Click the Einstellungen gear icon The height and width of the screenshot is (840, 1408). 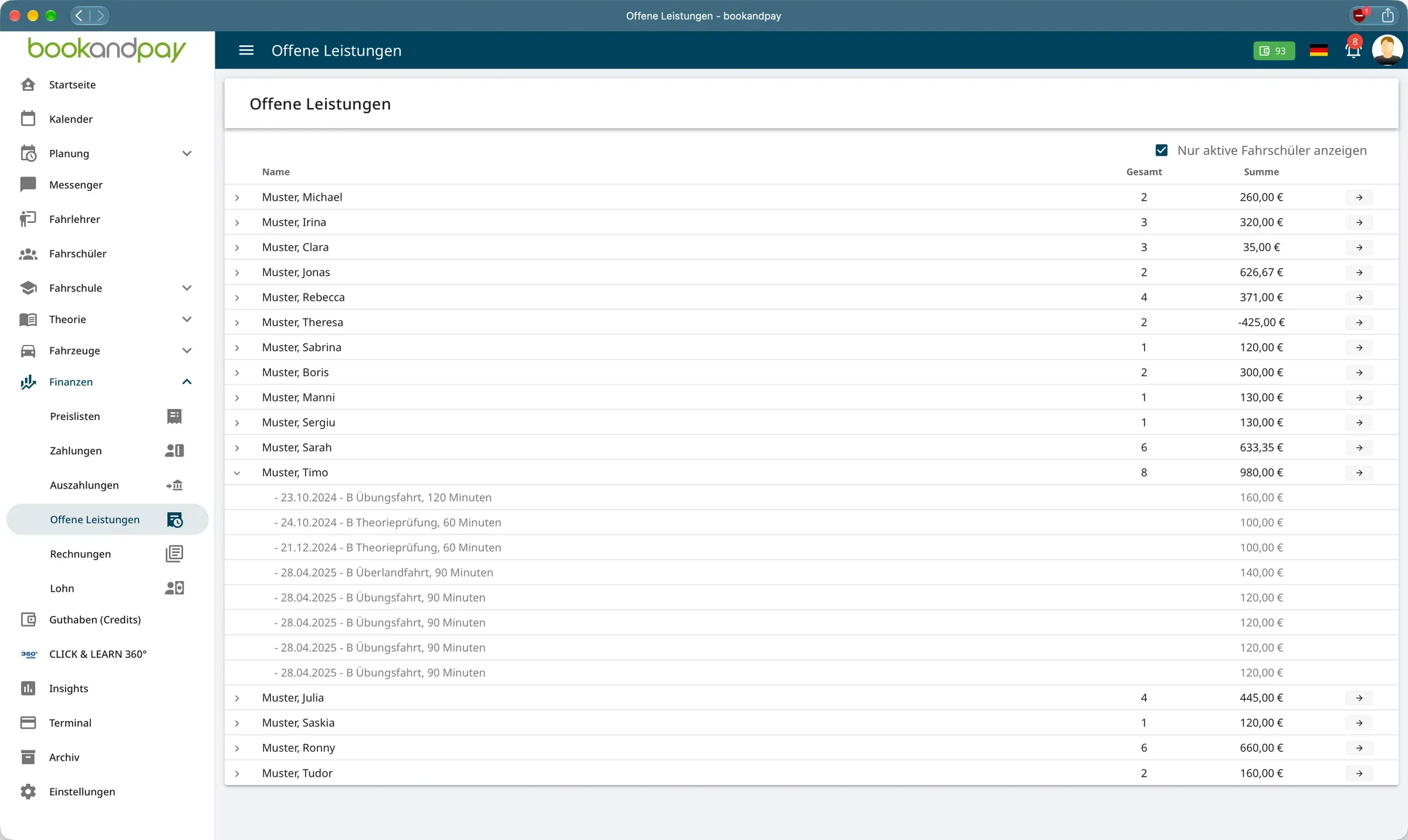click(28, 791)
